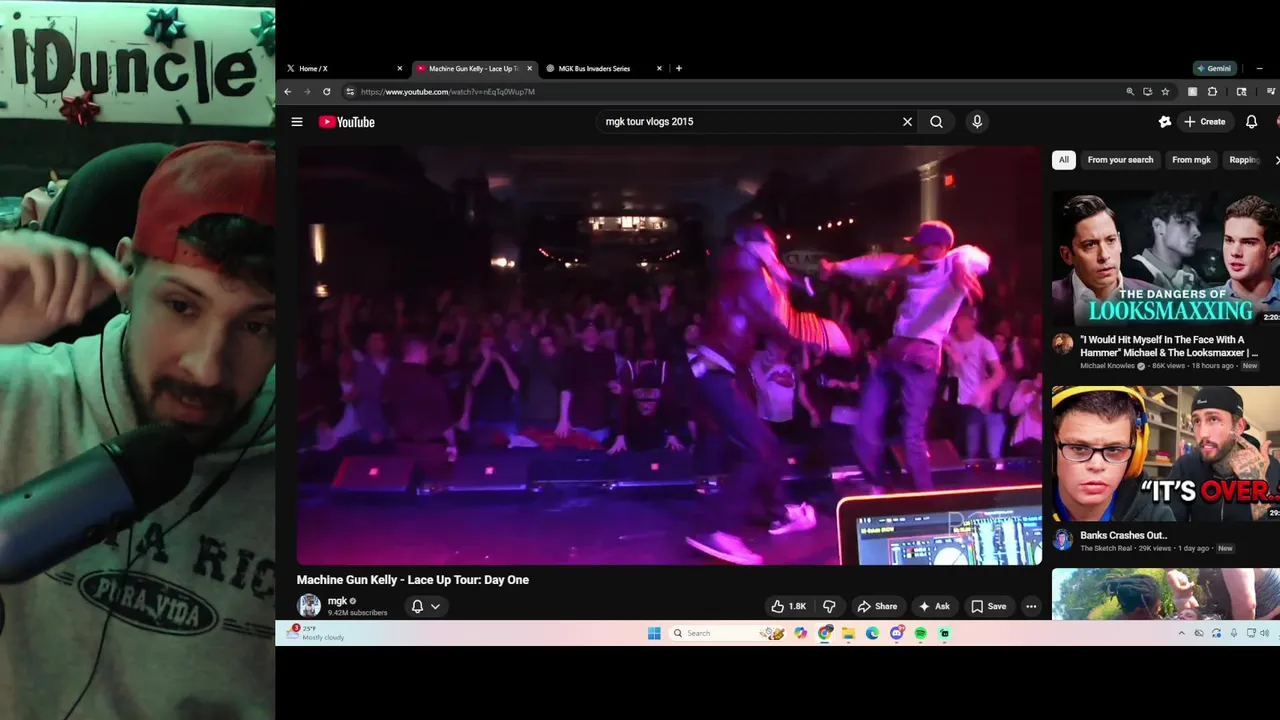
Task: Open 'Banks Crashes Out..' video title
Action: [x=1124, y=535]
